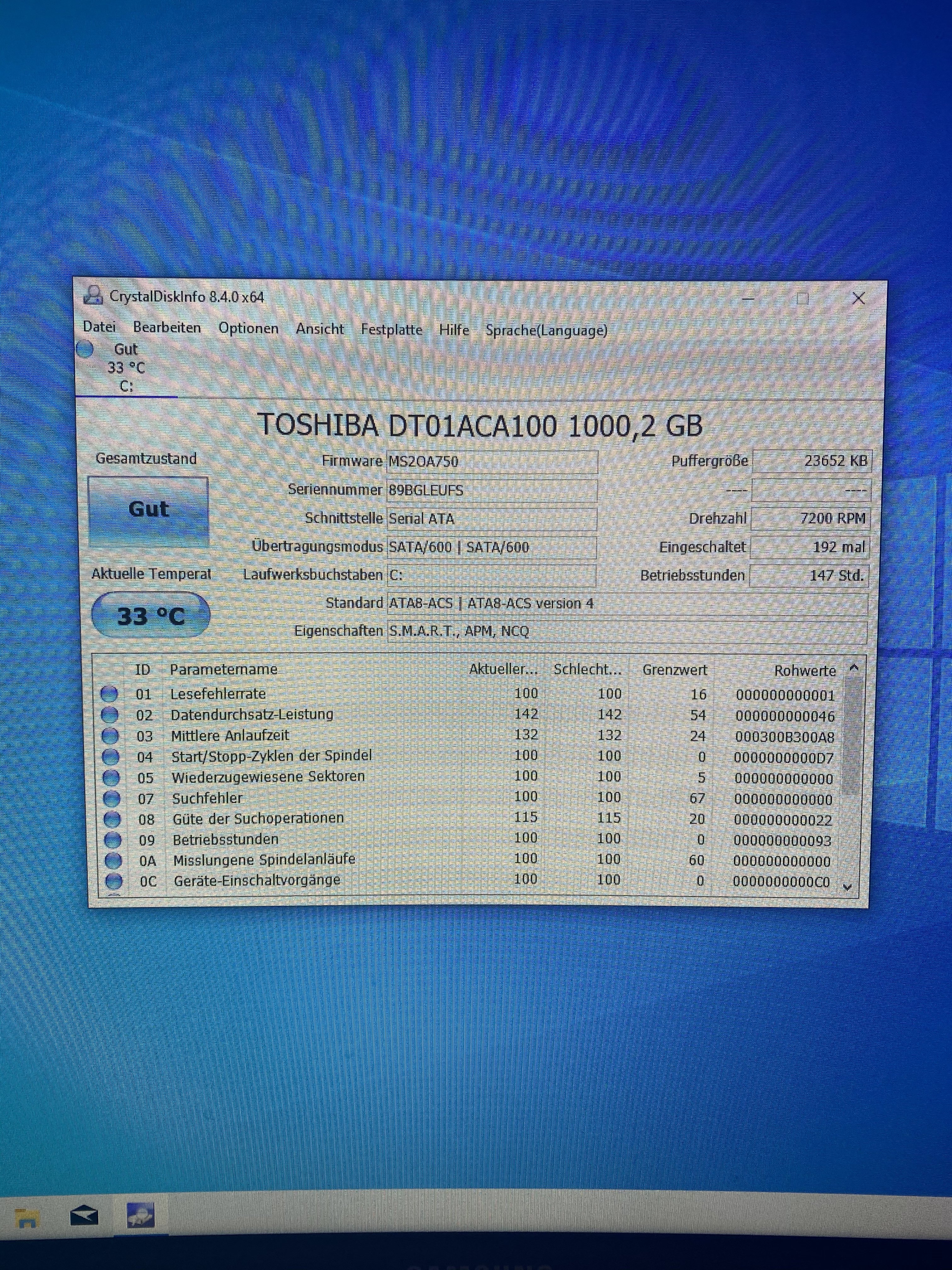Open the Optionen menu
952x1270 pixels.
248,329
